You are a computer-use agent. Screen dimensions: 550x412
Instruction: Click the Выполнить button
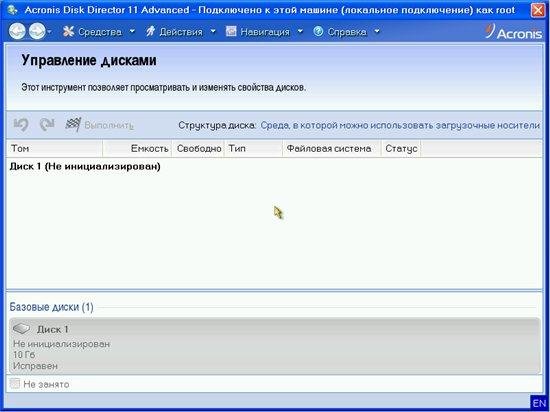click(x=109, y=125)
